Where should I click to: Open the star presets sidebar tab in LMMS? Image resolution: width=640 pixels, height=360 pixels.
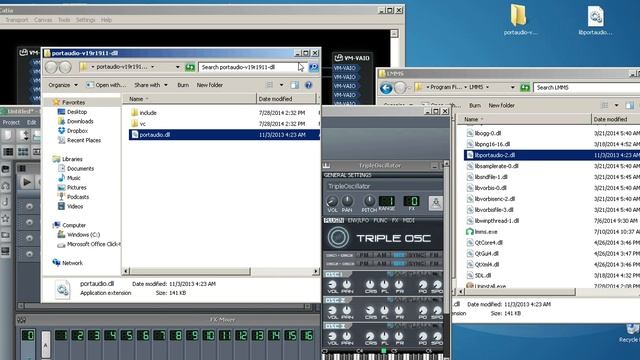pyautogui.click(x=6, y=218)
